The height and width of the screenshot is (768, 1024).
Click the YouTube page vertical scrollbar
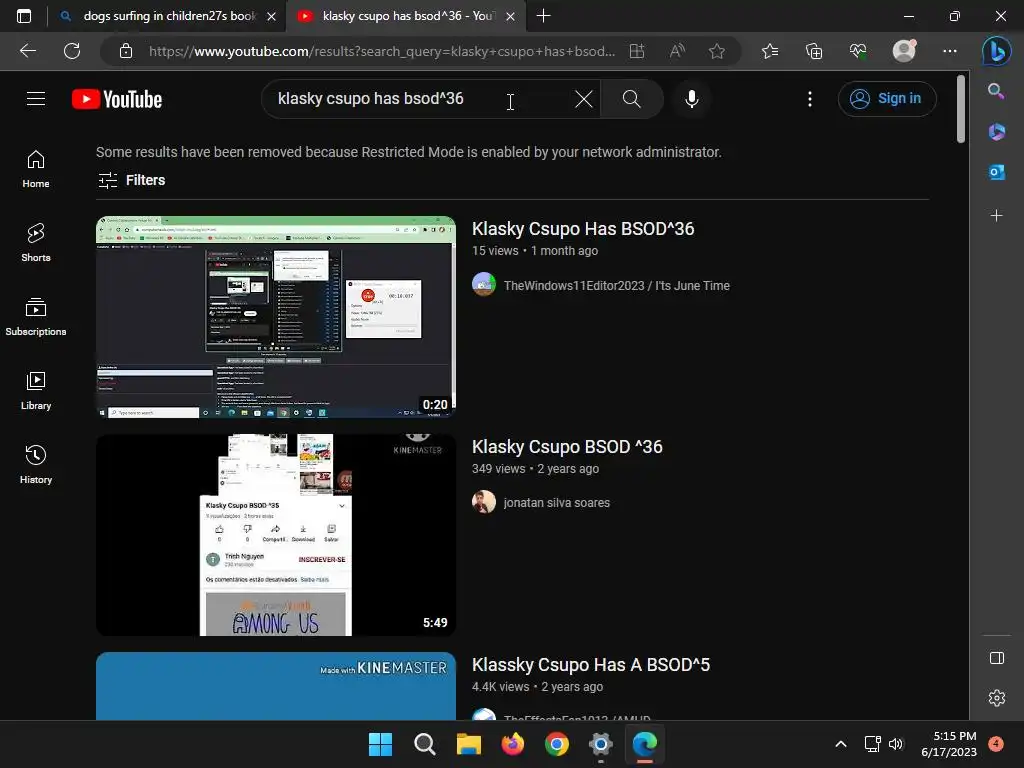(961, 109)
